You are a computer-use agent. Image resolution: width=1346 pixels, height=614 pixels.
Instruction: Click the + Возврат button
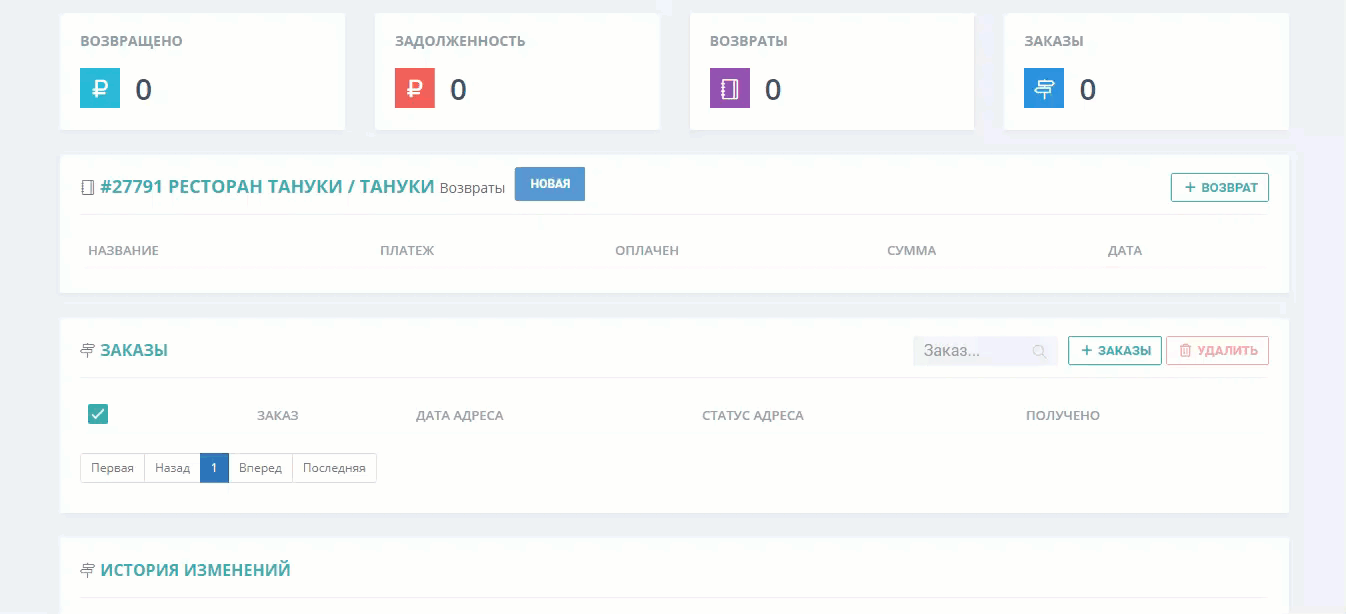click(1220, 187)
